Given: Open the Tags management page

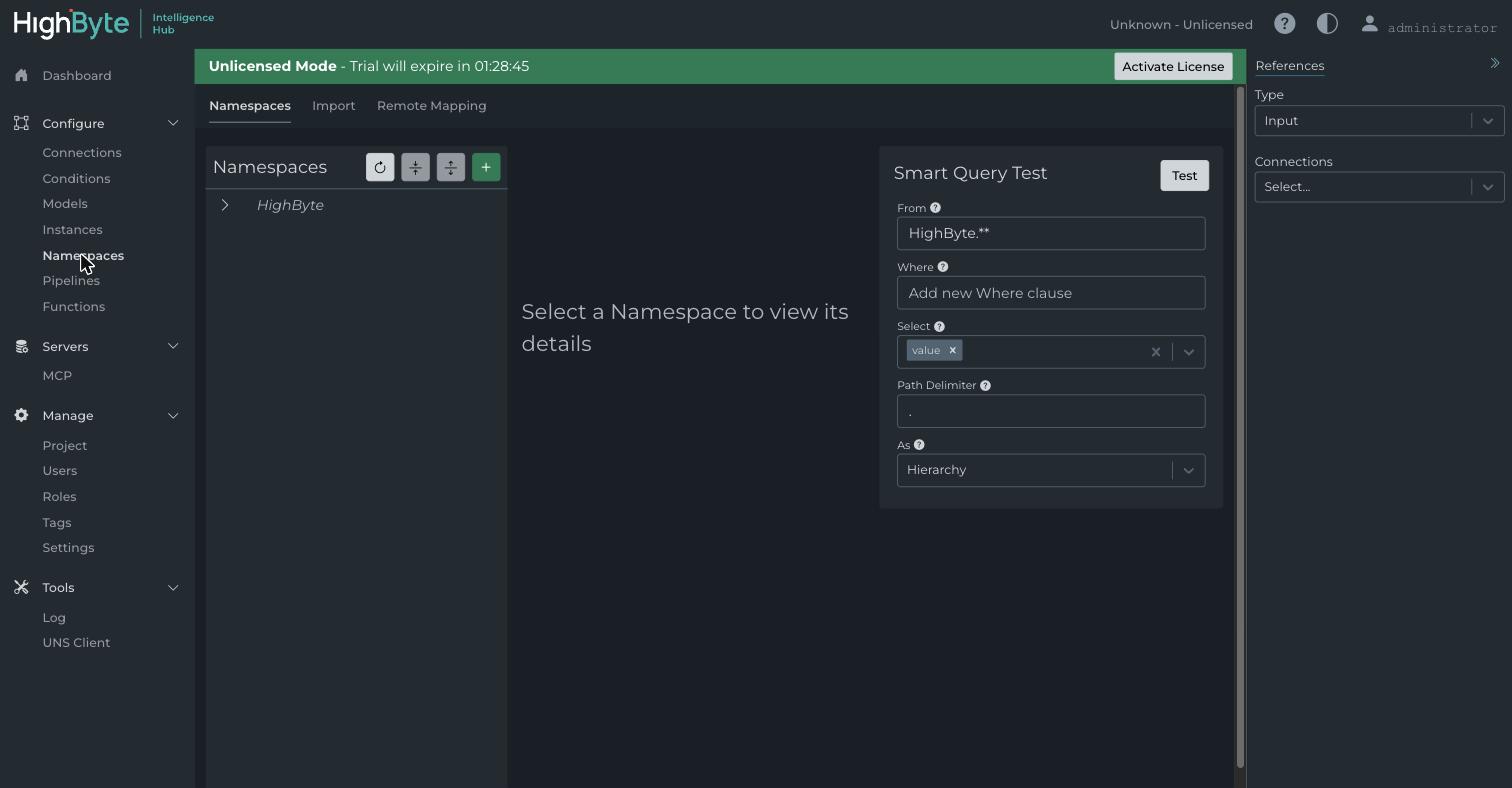Looking at the screenshot, I should [x=57, y=523].
